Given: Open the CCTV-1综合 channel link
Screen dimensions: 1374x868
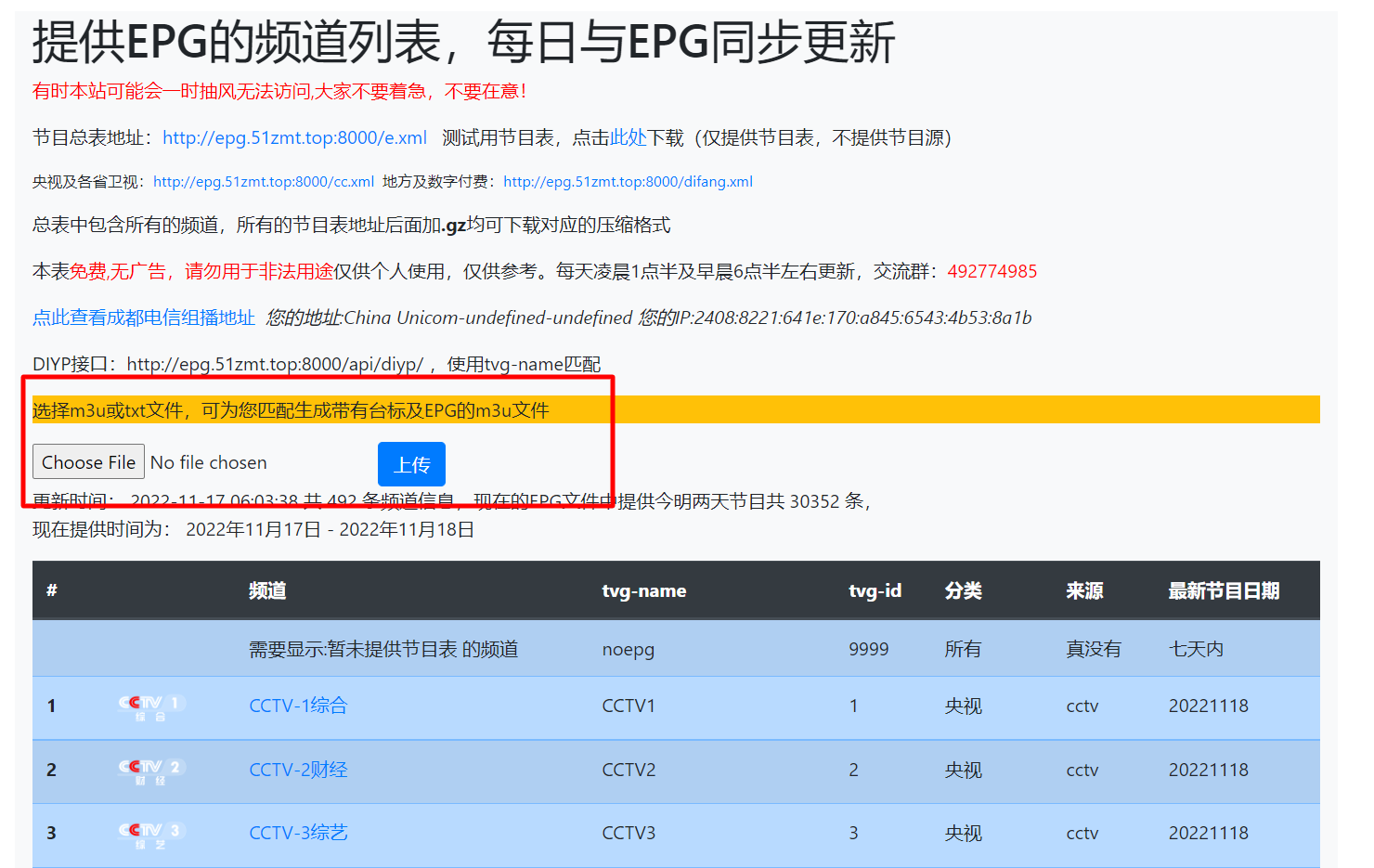Looking at the screenshot, I should 298,706.
